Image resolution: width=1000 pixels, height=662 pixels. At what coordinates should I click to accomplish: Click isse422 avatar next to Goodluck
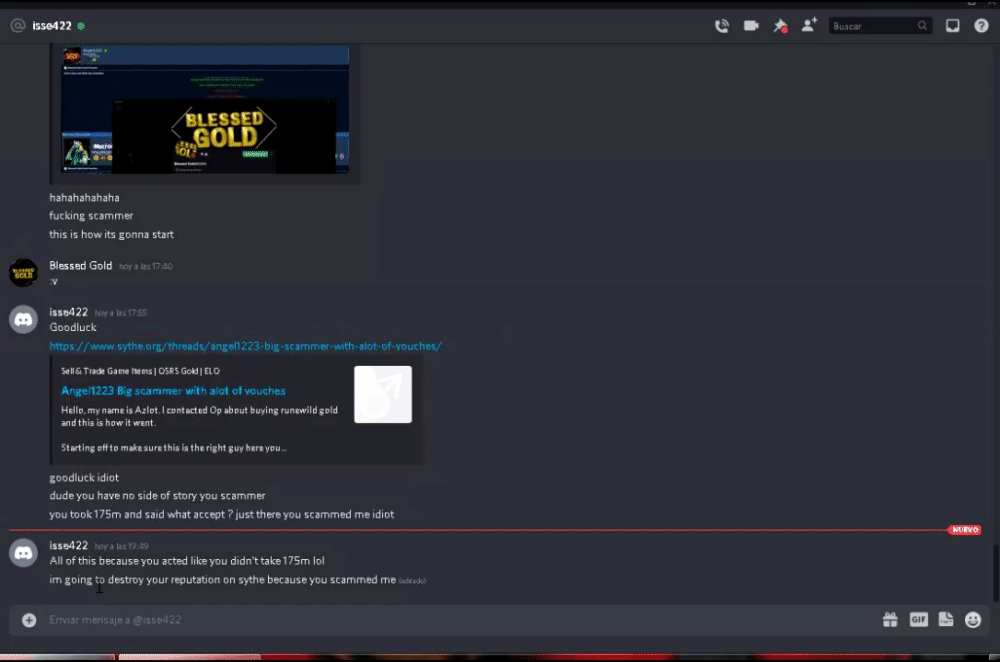(24, 320)
